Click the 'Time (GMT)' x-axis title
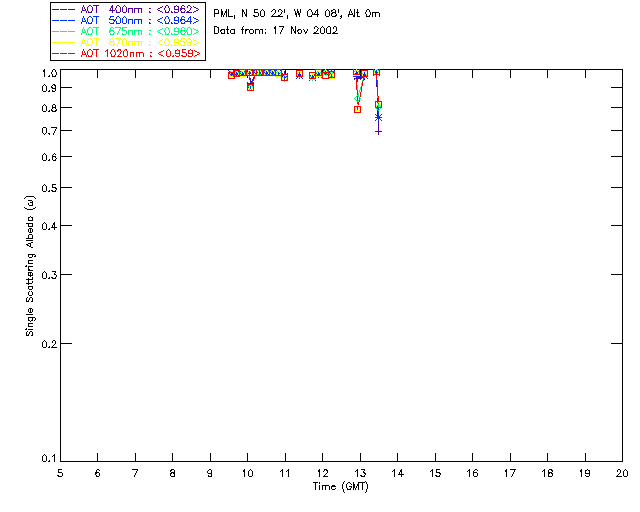Image resolution: width=640 pixels, height=512 pixels. point(340,487)
